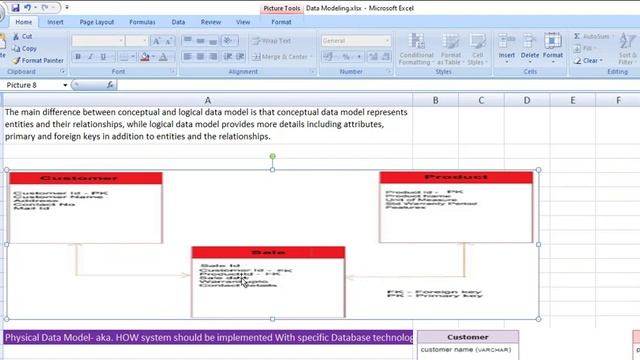Activate the Format Painter tool

point(38,60)
